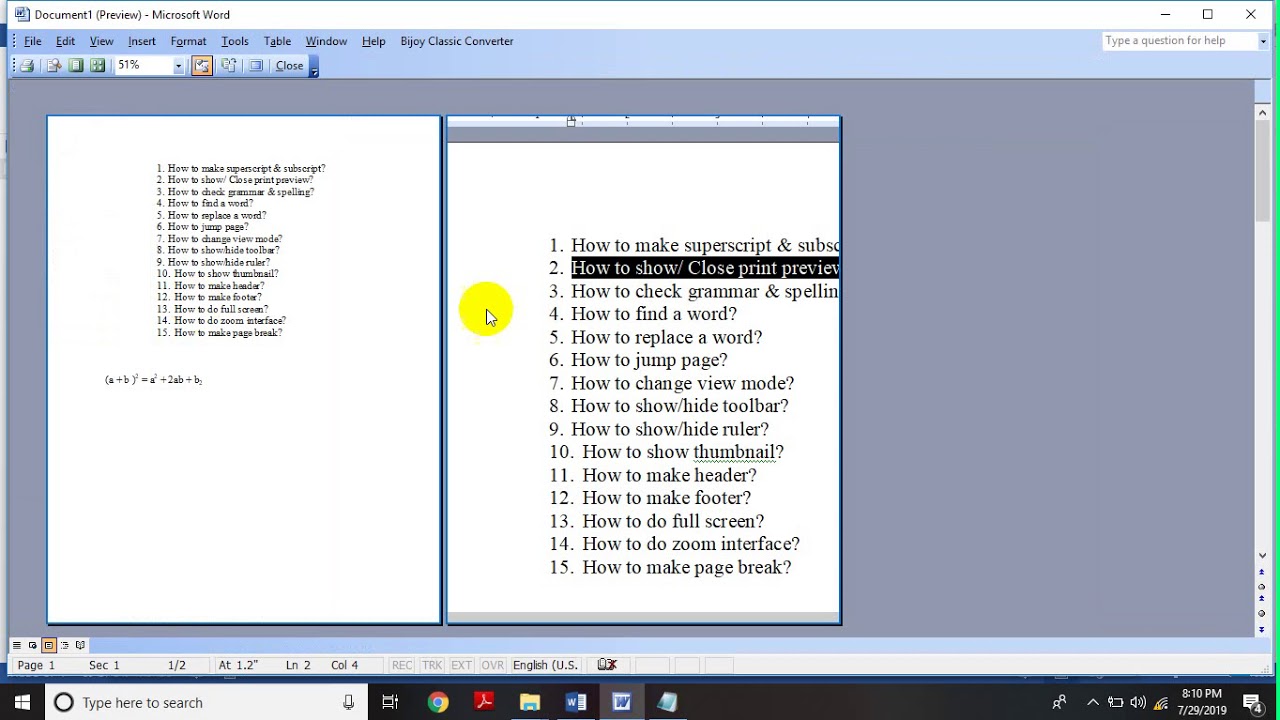
Task: Click the 'Col 4' status bar entry
Action: coord(344,665)
